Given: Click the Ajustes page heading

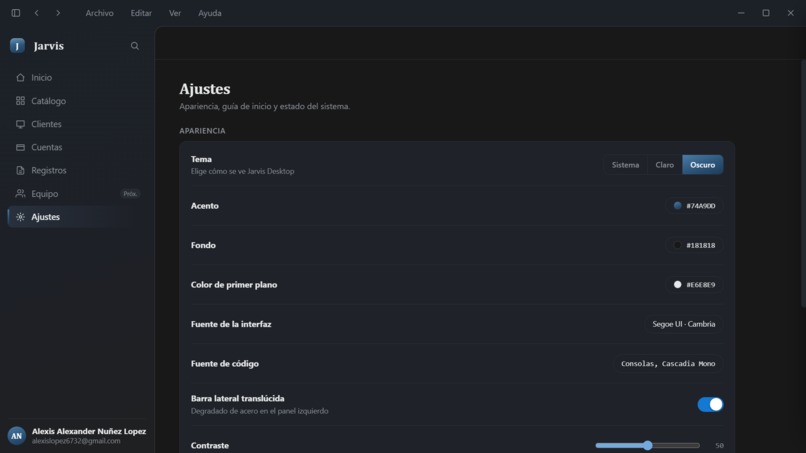Looking at the screenshot, I should [205, 89].
